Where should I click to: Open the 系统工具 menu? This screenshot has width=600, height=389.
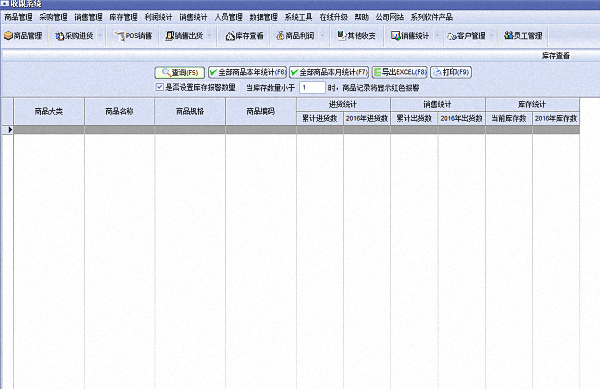click(298, 17)
